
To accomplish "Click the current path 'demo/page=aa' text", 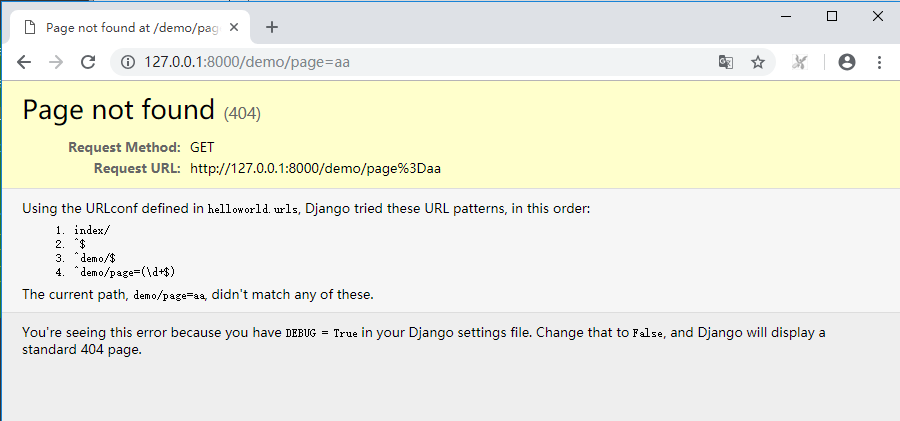I will [x=169, y=296].
